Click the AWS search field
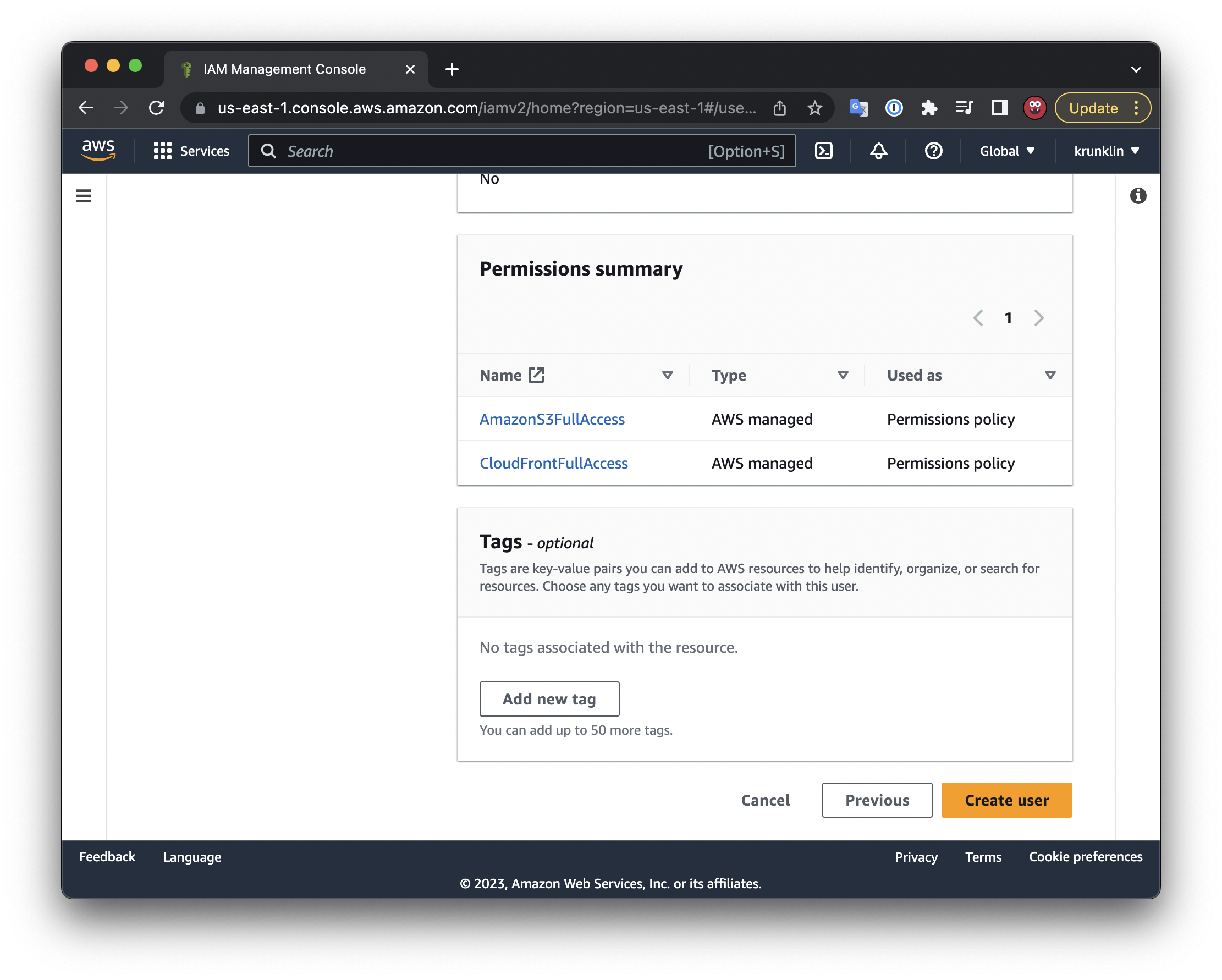The width and height of the screenshot is (1222, 980). 493,151
